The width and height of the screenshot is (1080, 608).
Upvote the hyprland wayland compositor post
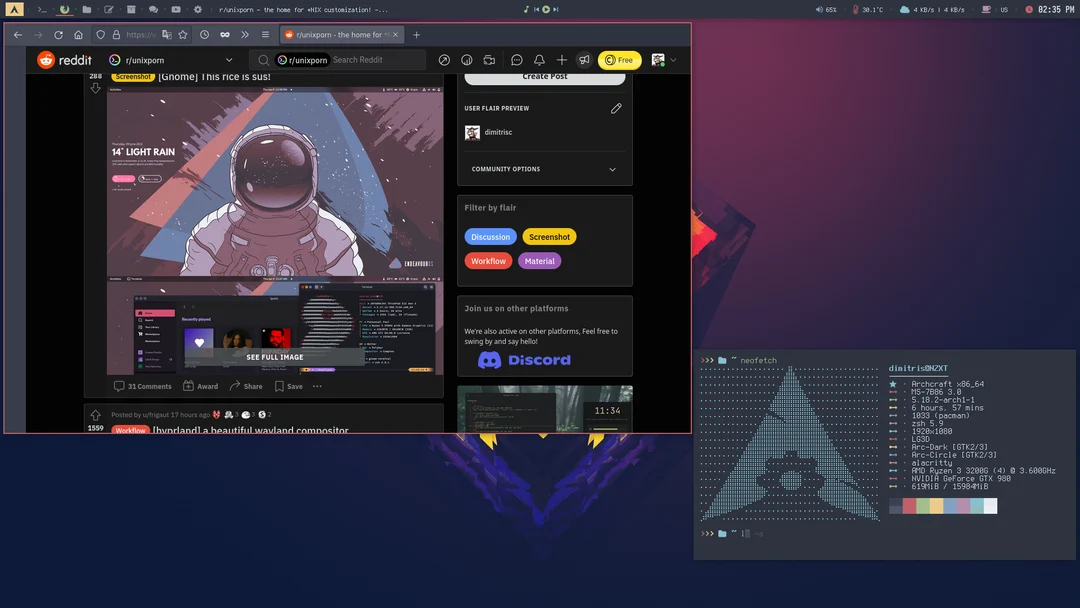pyautogui.click(x=95, y=413)
